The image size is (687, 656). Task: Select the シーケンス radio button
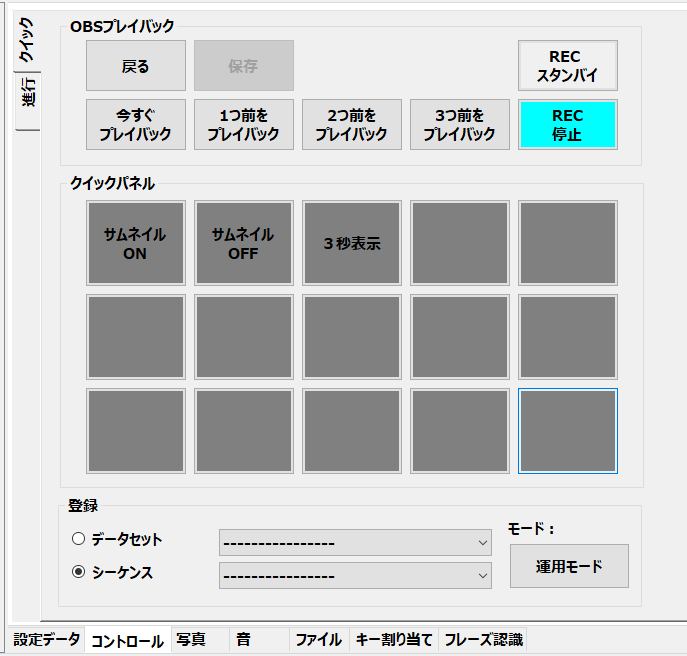(79, 573)
